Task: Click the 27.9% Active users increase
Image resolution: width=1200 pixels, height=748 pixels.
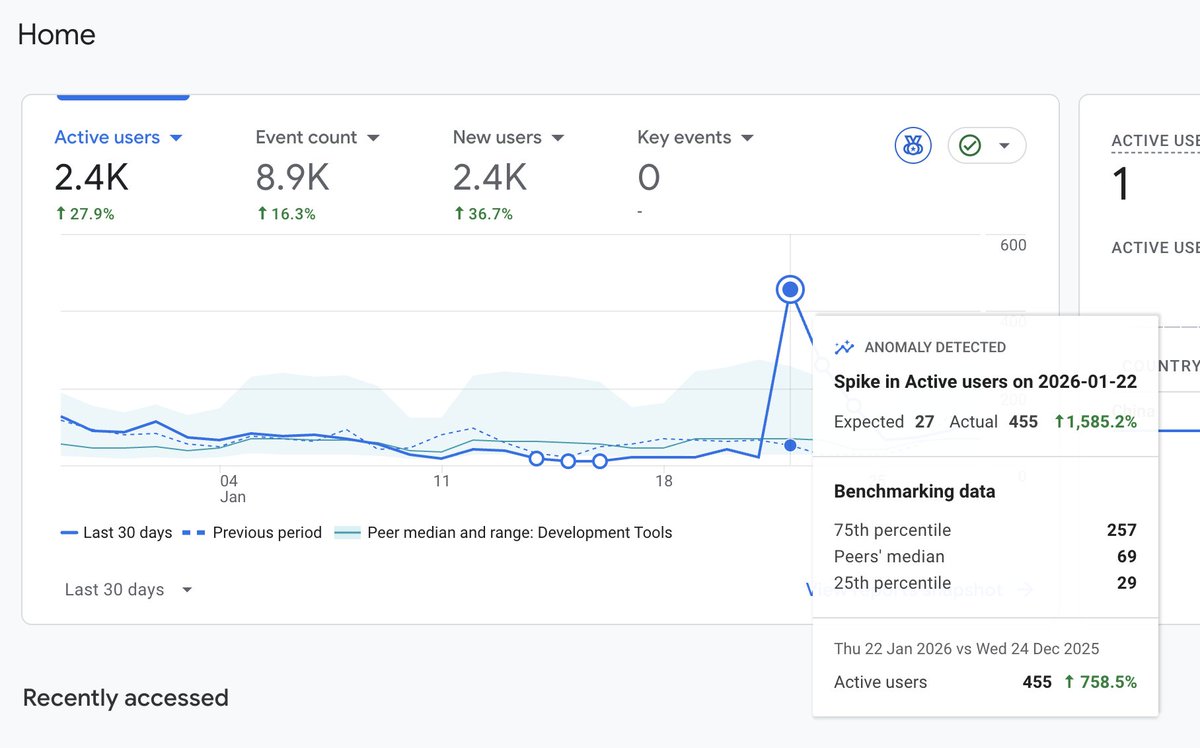Action: tap(85, 213)
